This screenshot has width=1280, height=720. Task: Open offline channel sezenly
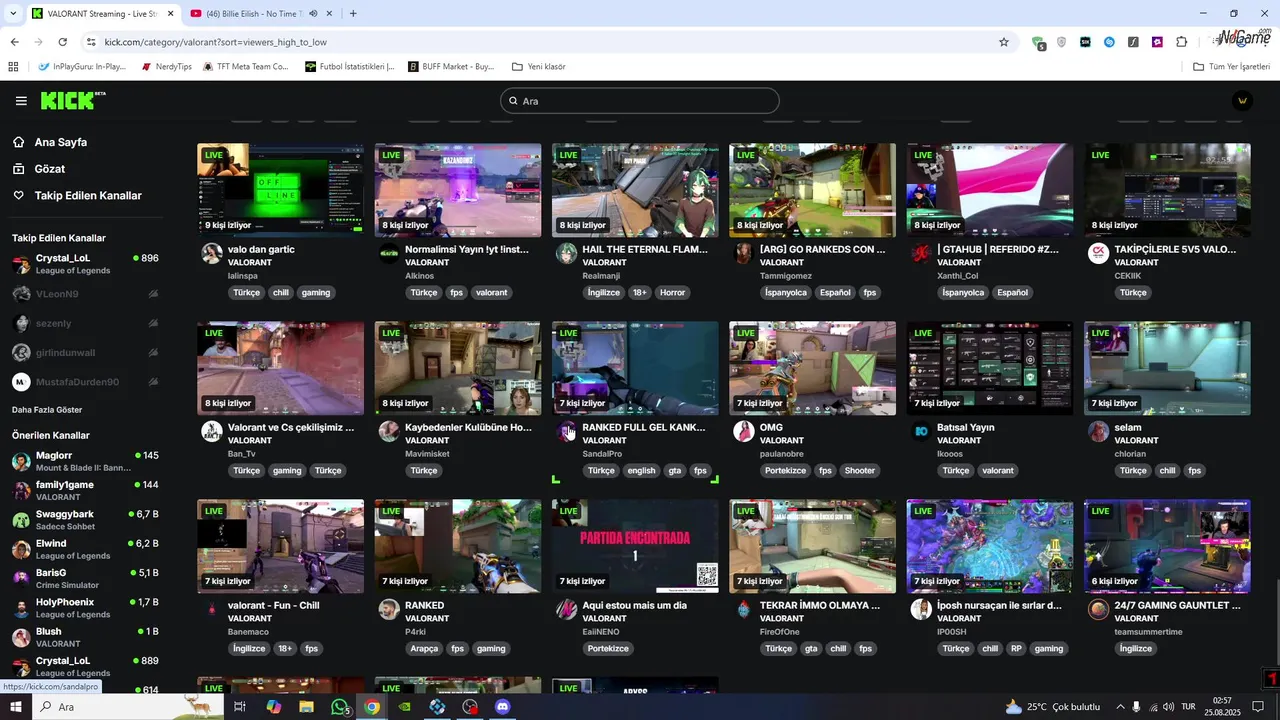pos(85,323)
